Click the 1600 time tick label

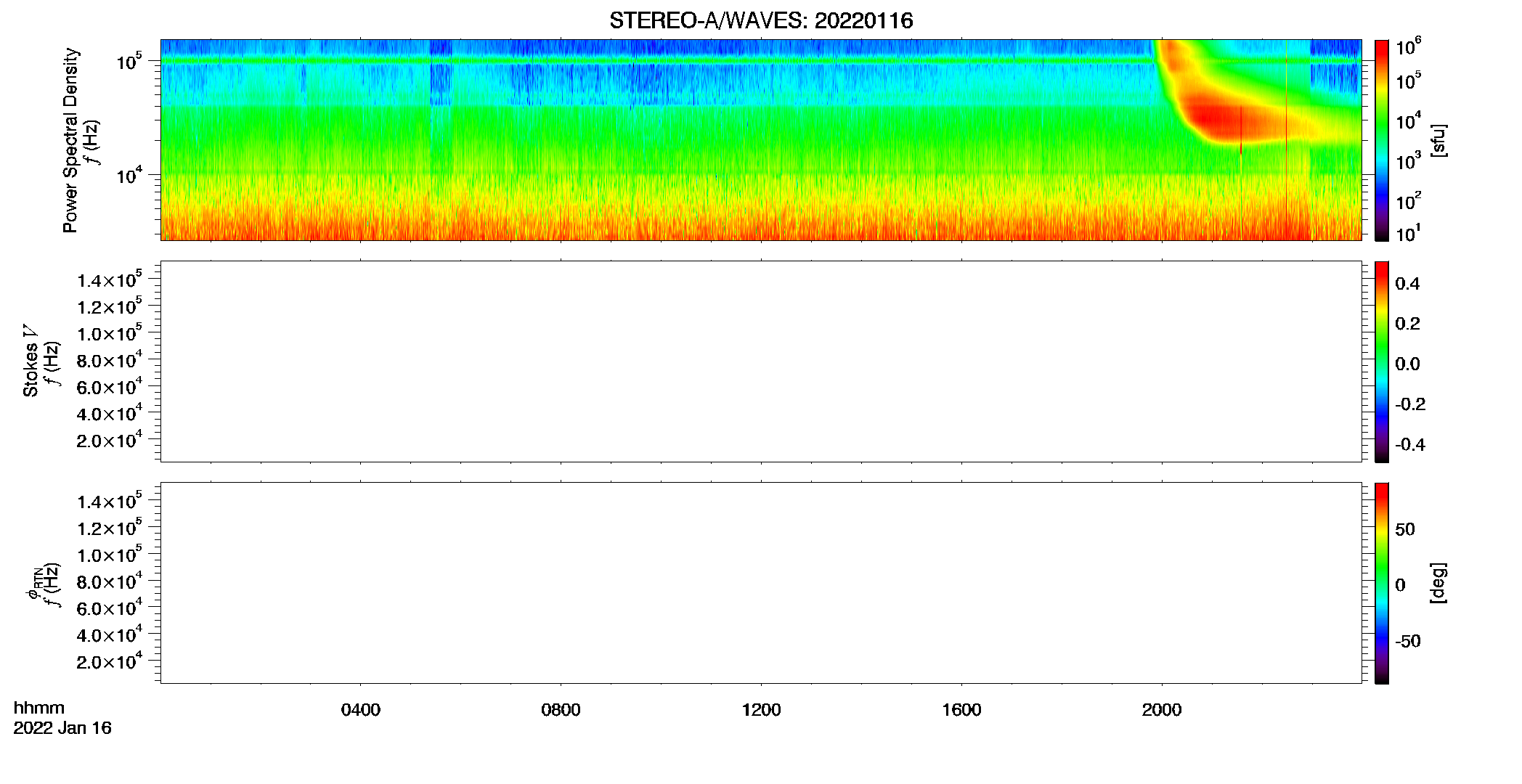coord(961,710)
